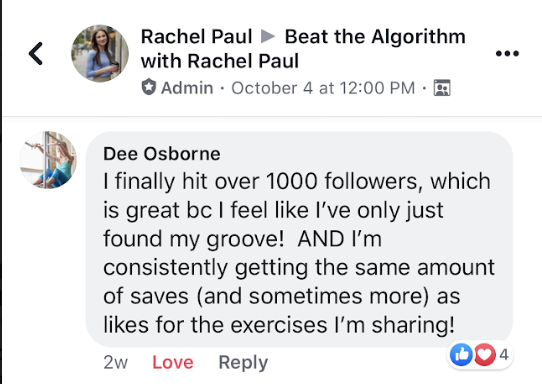This screenshot has height=384, width=542.
Task: Click the red heart reaction icon
Action: (x=485, y=354)
